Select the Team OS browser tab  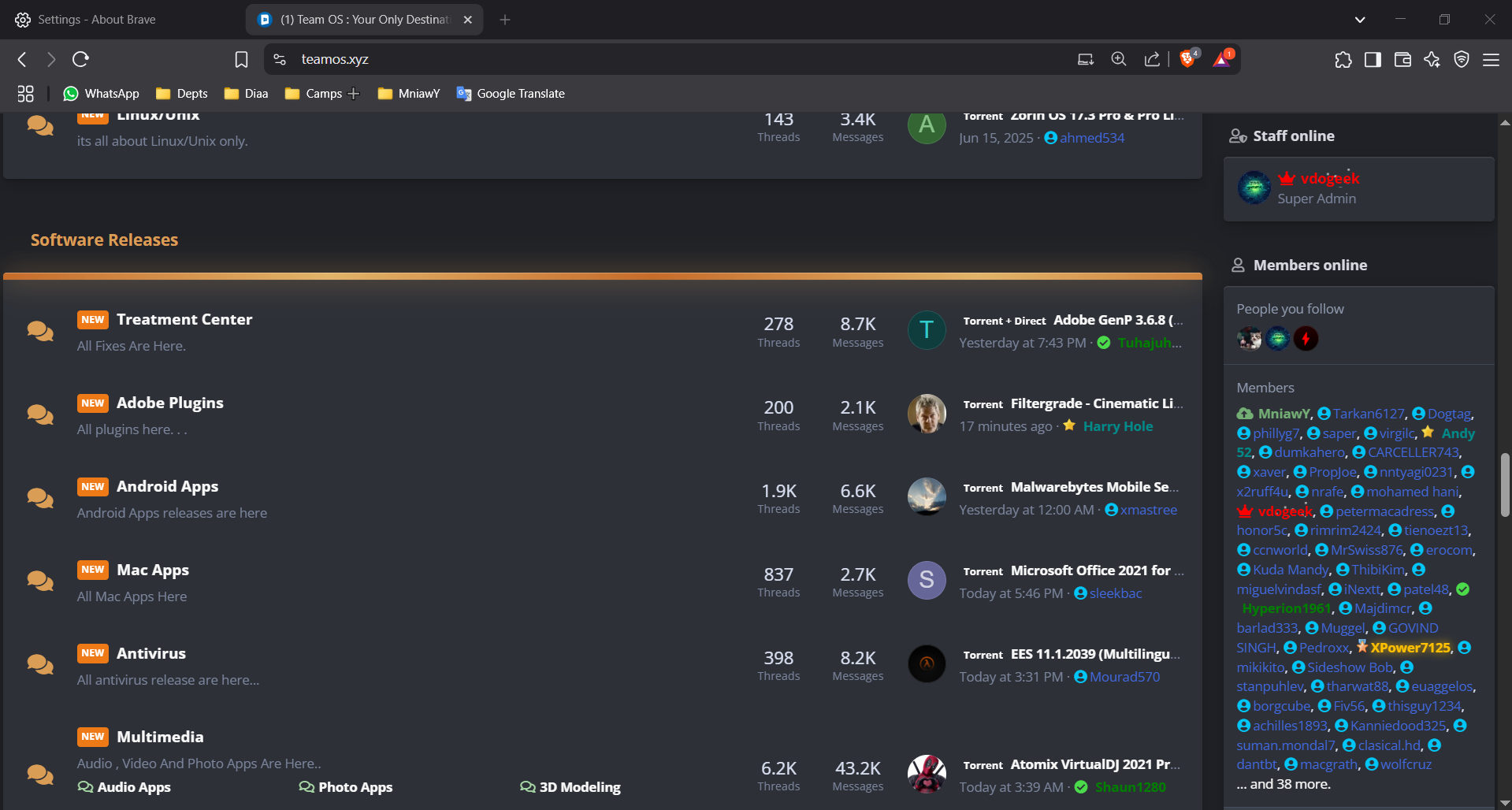pos(364,20)
